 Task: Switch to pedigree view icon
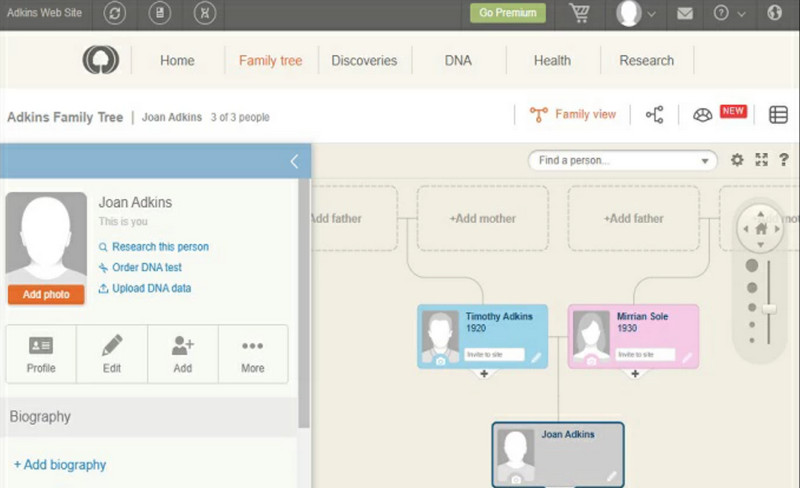pyautogui.click(x=654, y=115)
